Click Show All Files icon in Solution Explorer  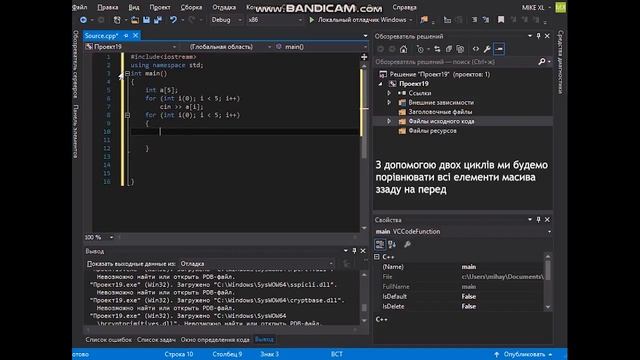[460, 49]
